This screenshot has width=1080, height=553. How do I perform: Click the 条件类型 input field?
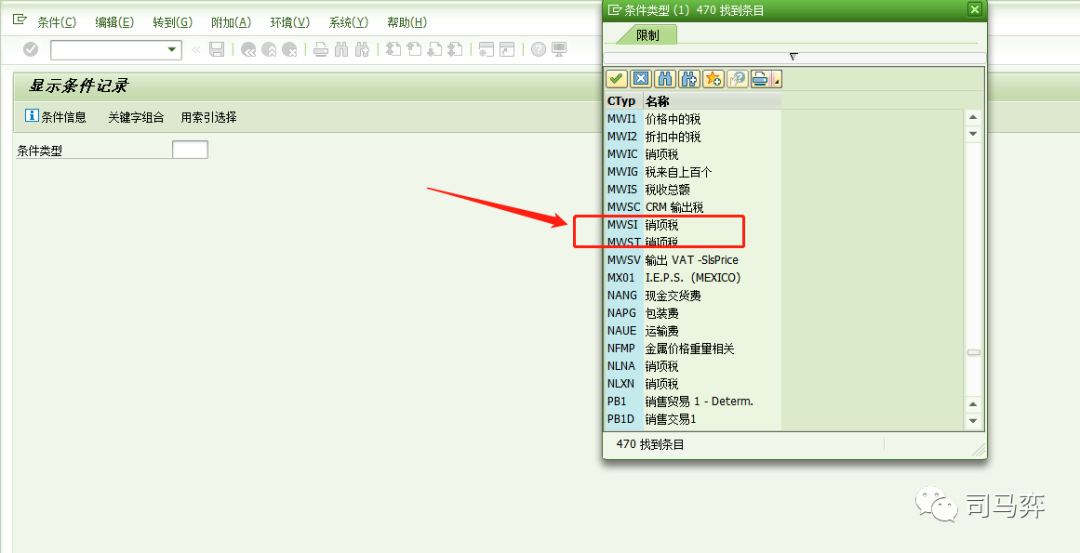click(x=190, y=149)
